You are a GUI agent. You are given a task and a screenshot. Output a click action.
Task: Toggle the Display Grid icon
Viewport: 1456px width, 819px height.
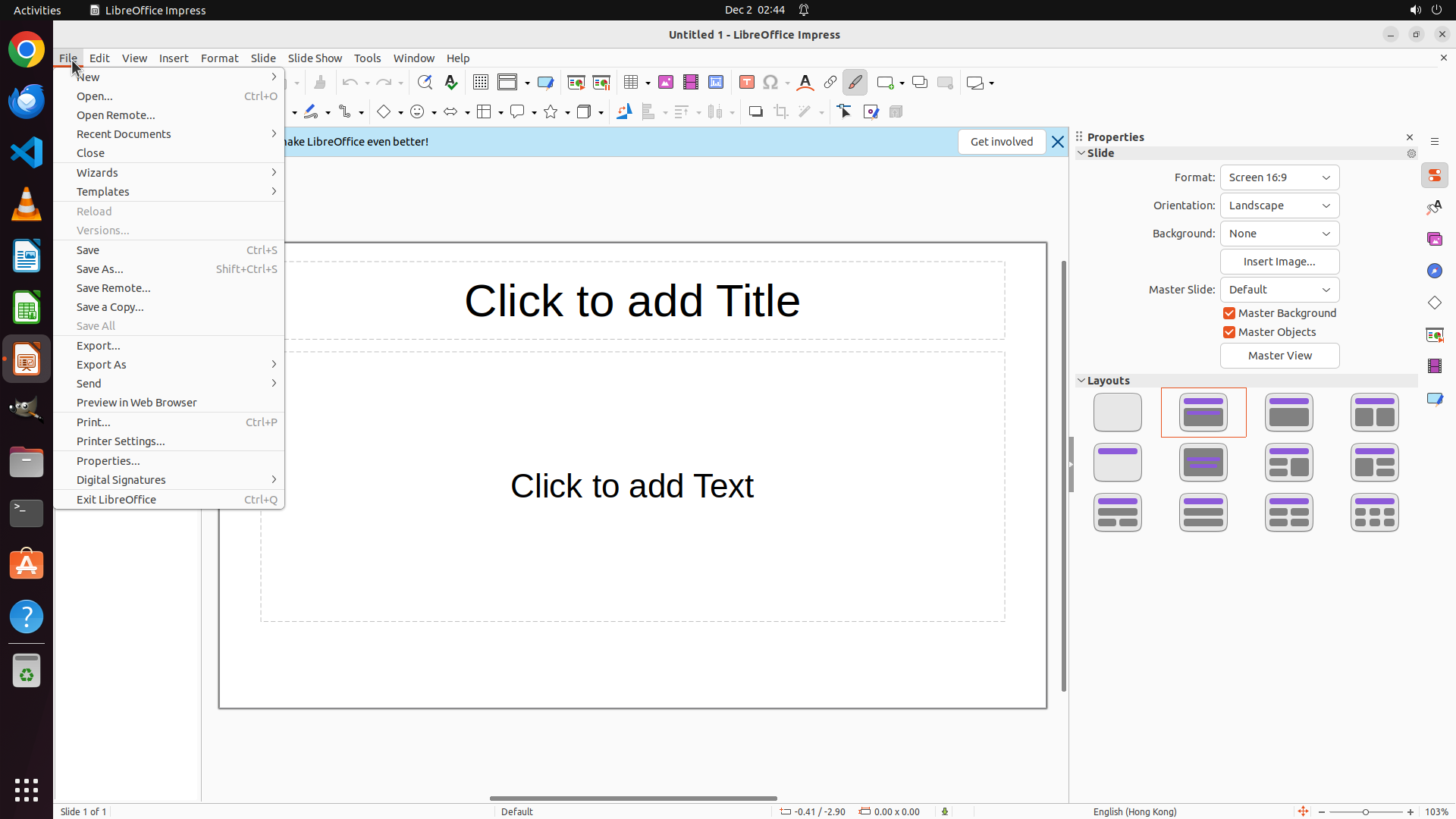(x=481, y=83)
